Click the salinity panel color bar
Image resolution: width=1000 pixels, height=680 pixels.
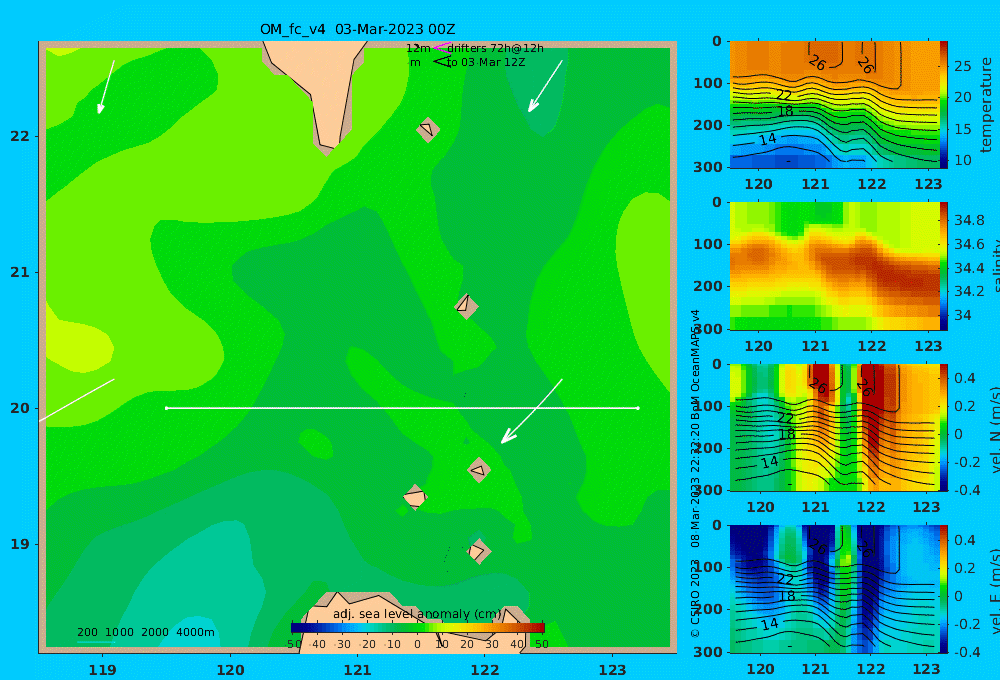[943, 266]
